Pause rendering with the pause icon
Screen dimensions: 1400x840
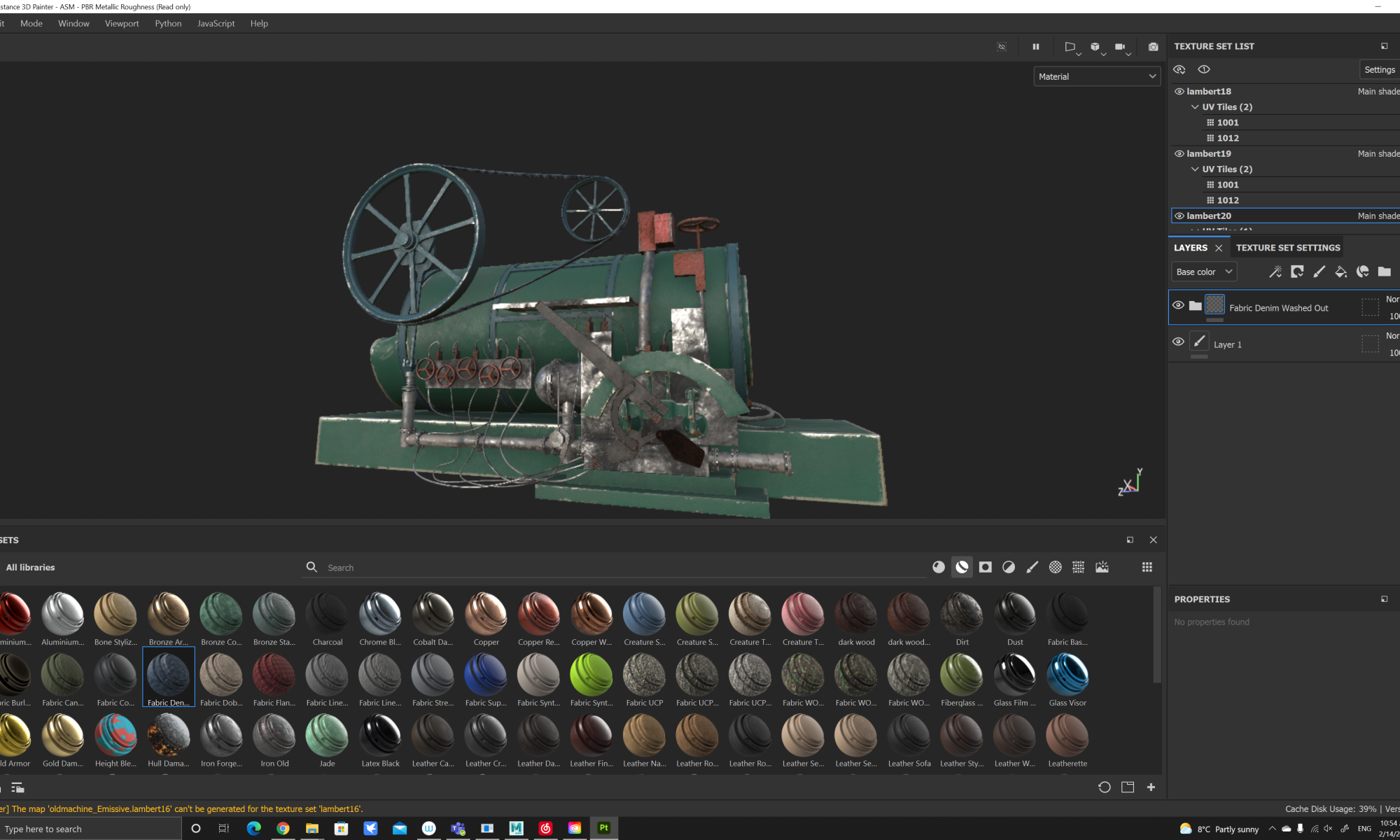[x=1035, y=47]
